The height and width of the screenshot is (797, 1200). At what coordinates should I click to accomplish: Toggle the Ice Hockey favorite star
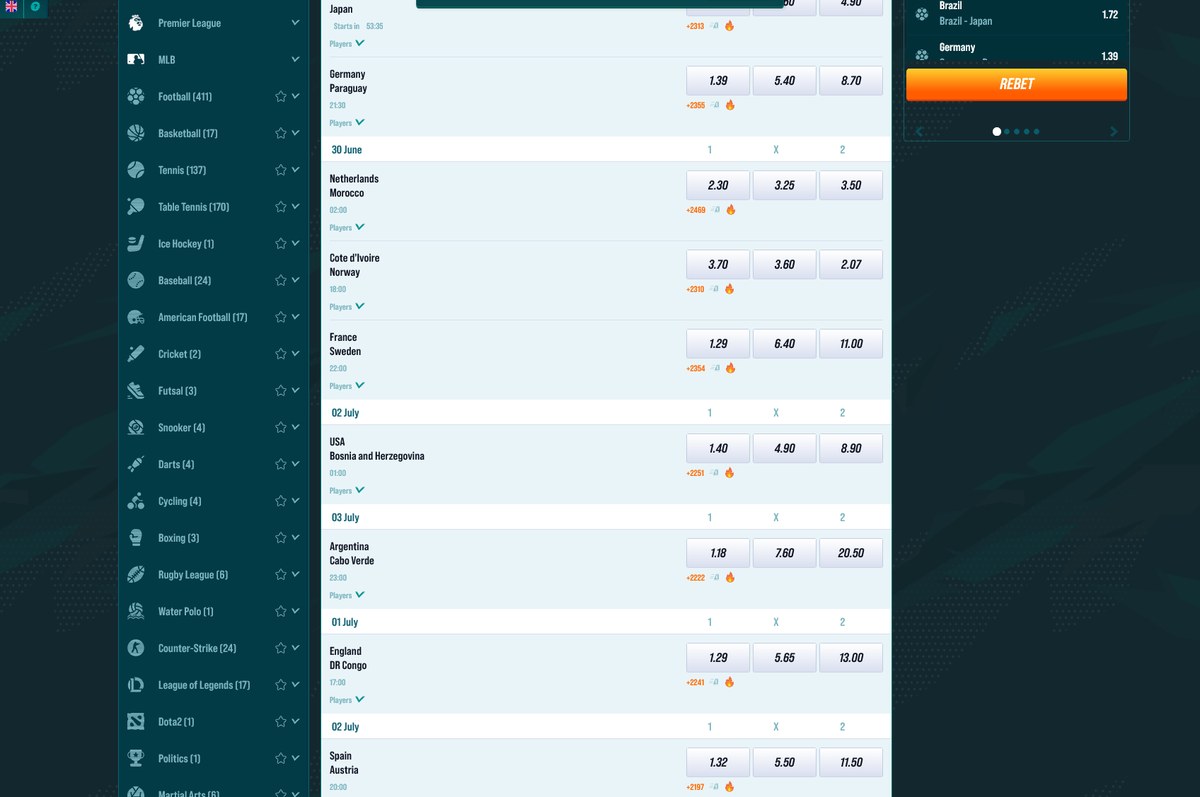pyautogui.click(x=281, y=243)
